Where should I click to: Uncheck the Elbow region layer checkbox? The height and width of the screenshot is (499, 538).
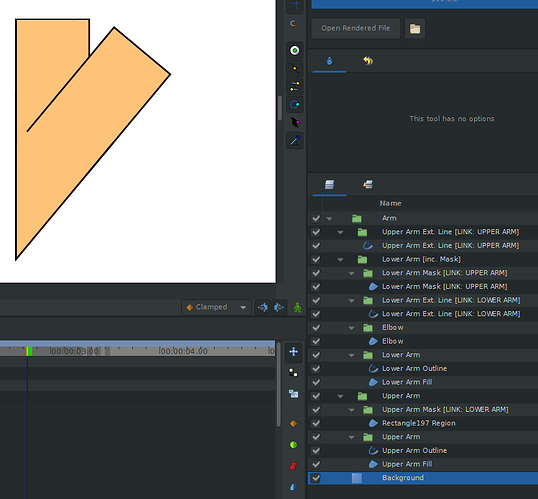click(x=316, y=341)
